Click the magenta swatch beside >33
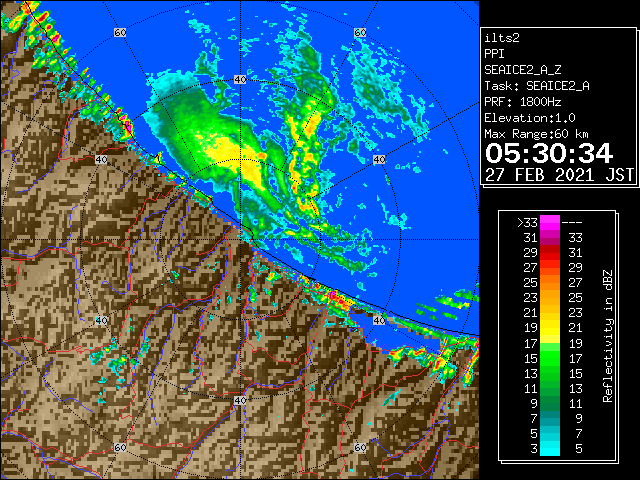This screenshot has height=480, width=640. 550,222
